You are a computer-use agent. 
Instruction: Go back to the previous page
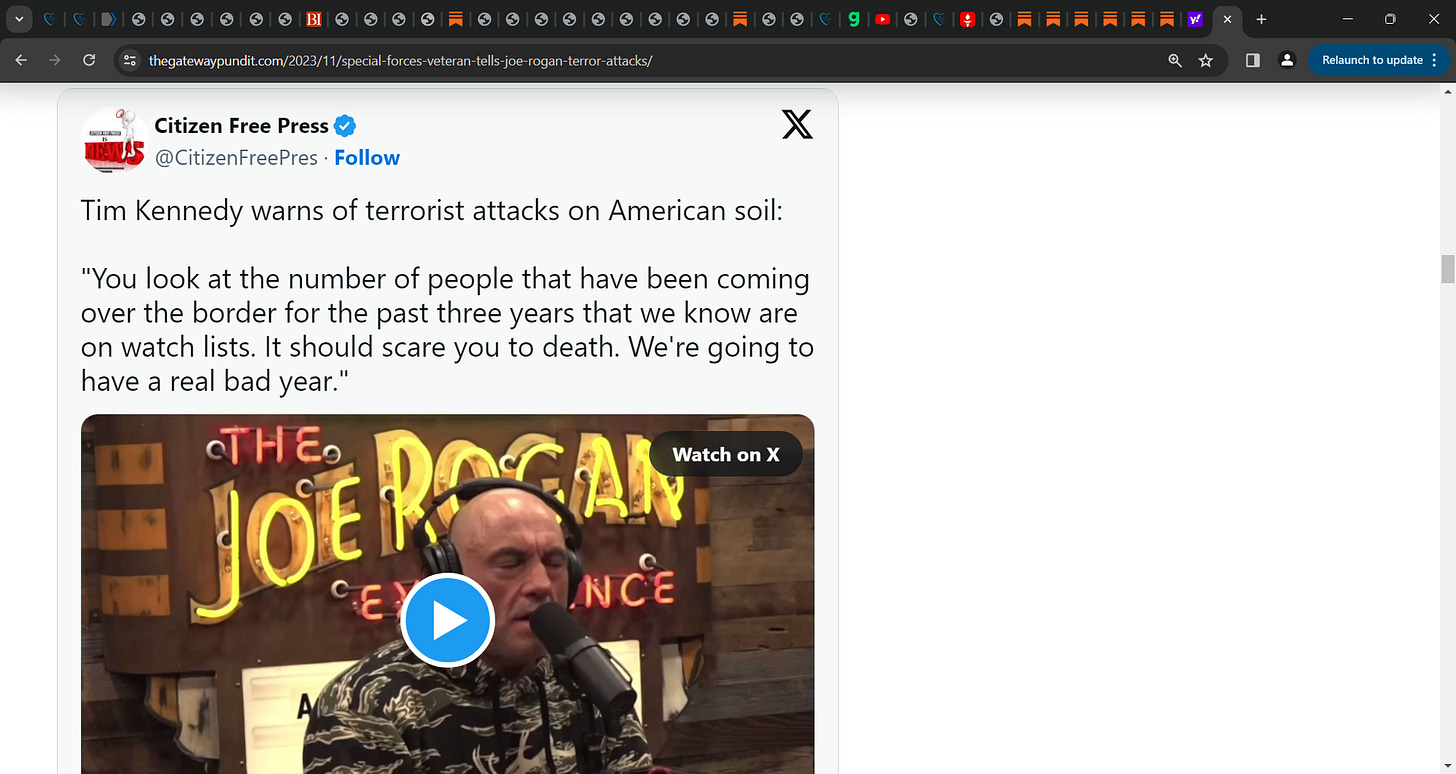pos(22,60)
